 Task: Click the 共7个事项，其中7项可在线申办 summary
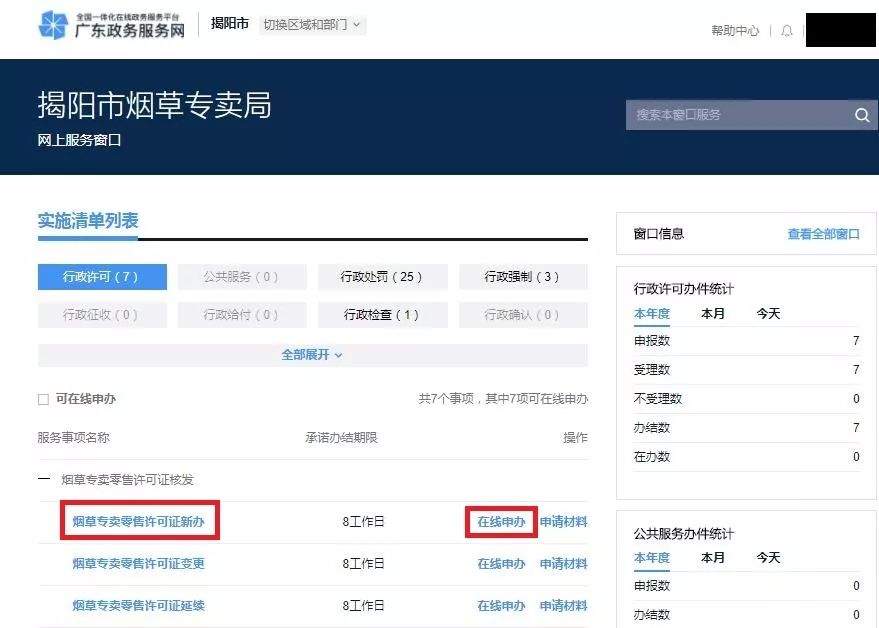pyautogui.click(x=503, y=399)
